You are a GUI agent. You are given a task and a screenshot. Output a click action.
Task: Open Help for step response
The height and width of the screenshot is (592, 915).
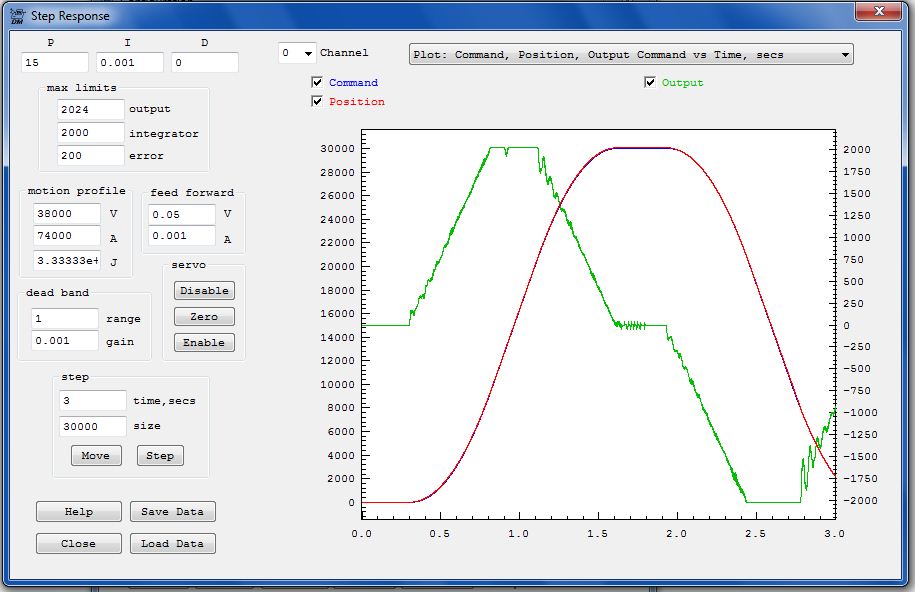[79, 511]
